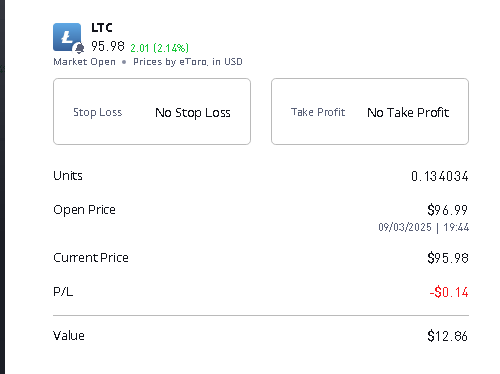Click the Market Open status text

coord(84,62)
